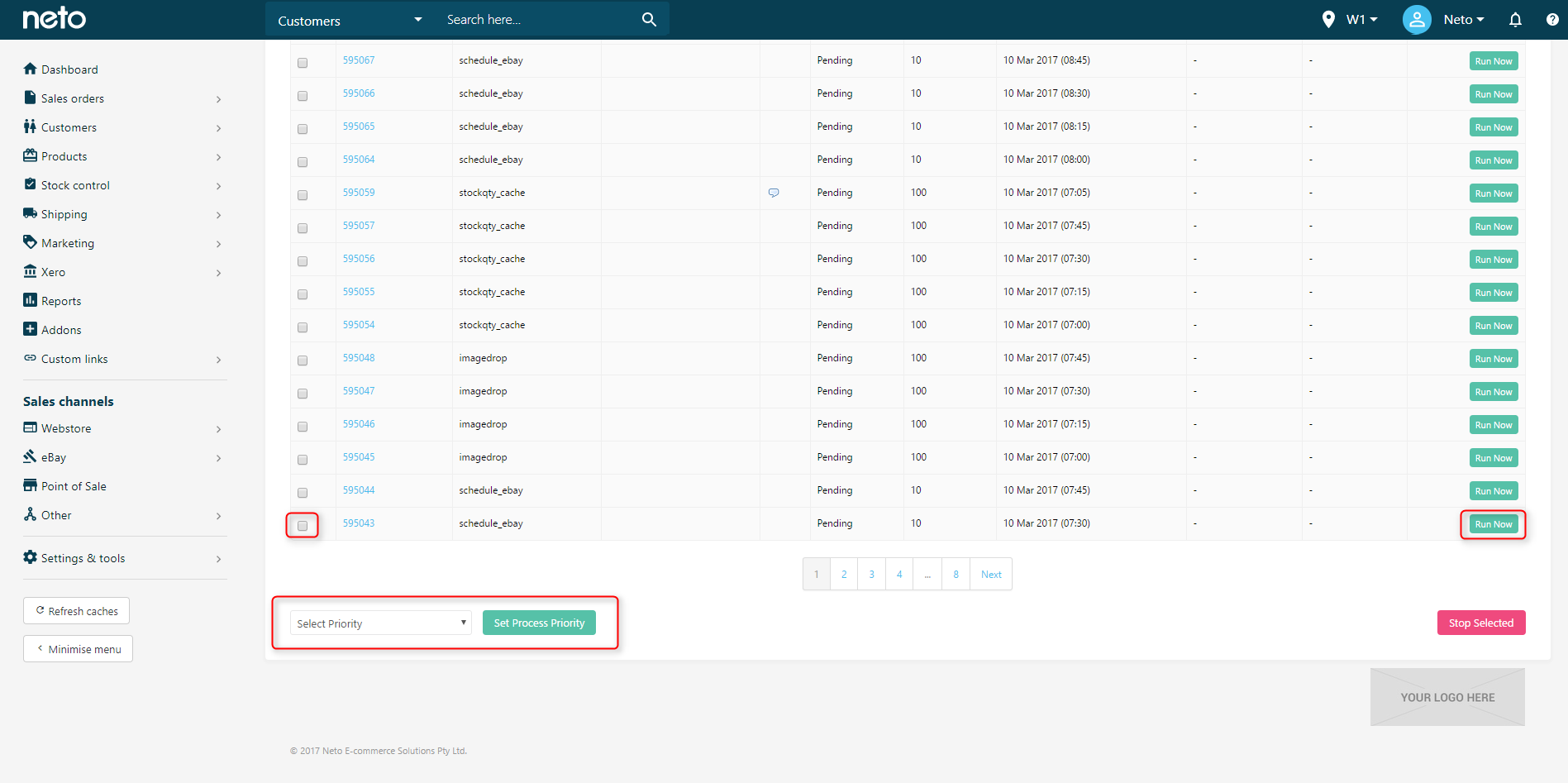The width and height of the screenshot is (1568, 783).
Task: Tick the checkbox for process 595065
Action: click(x=303, y=129)
